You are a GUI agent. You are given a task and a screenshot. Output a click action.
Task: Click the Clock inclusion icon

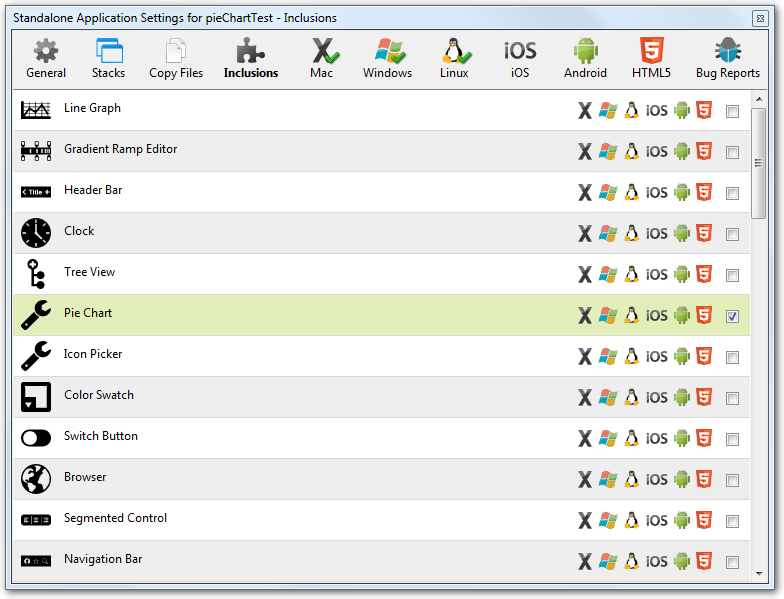pyautogui.click(x=36, y=232)
